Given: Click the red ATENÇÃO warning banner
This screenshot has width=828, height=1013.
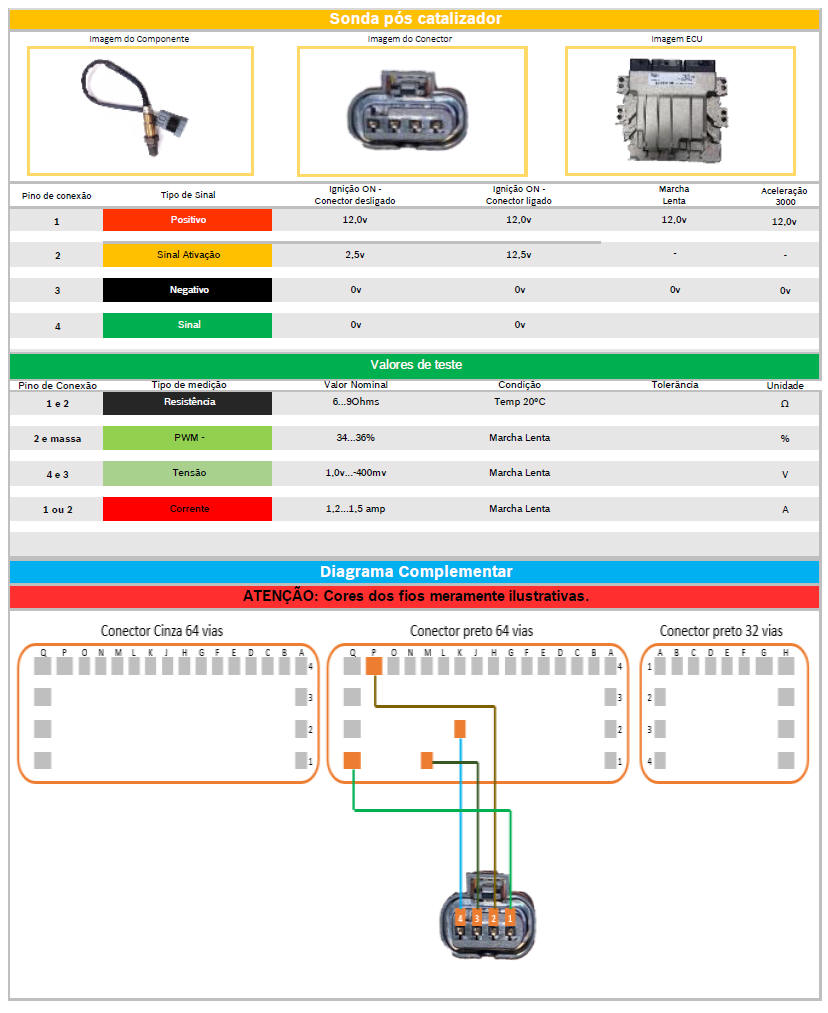Looking at the screenshot, I should coord(414,597).
